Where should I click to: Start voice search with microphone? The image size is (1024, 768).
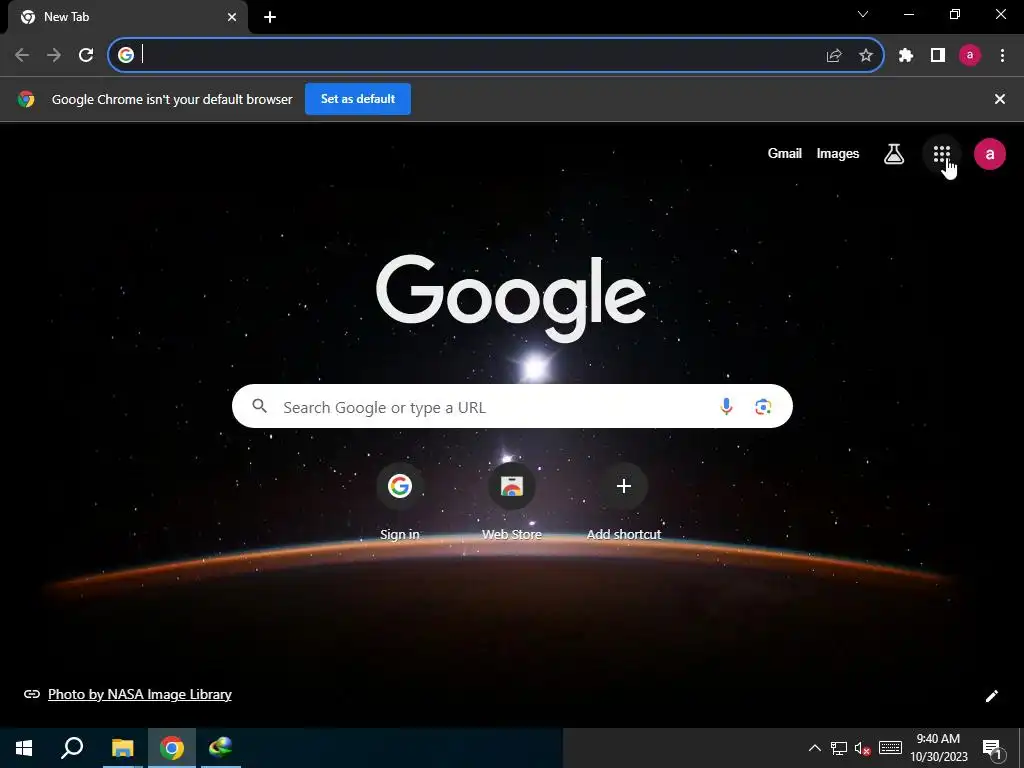pos(726,407)
